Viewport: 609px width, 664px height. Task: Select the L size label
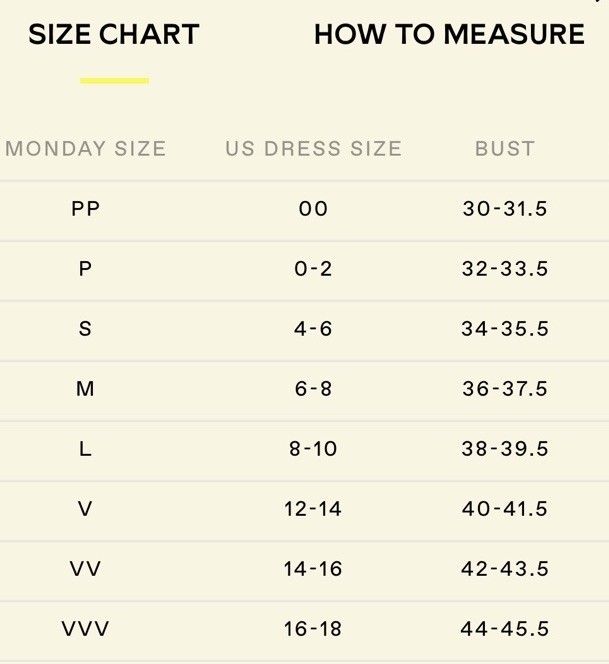click(85, 449)
